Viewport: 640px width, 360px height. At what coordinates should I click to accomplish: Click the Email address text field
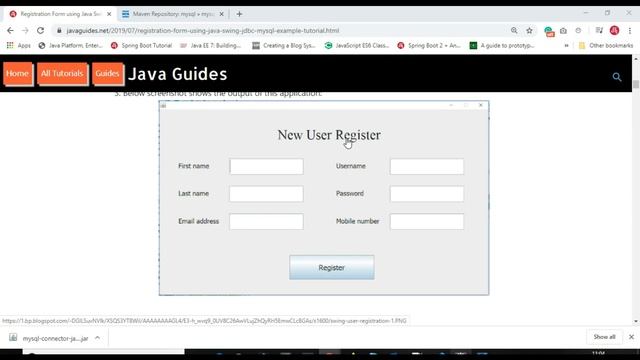click(x=267, y=221)
